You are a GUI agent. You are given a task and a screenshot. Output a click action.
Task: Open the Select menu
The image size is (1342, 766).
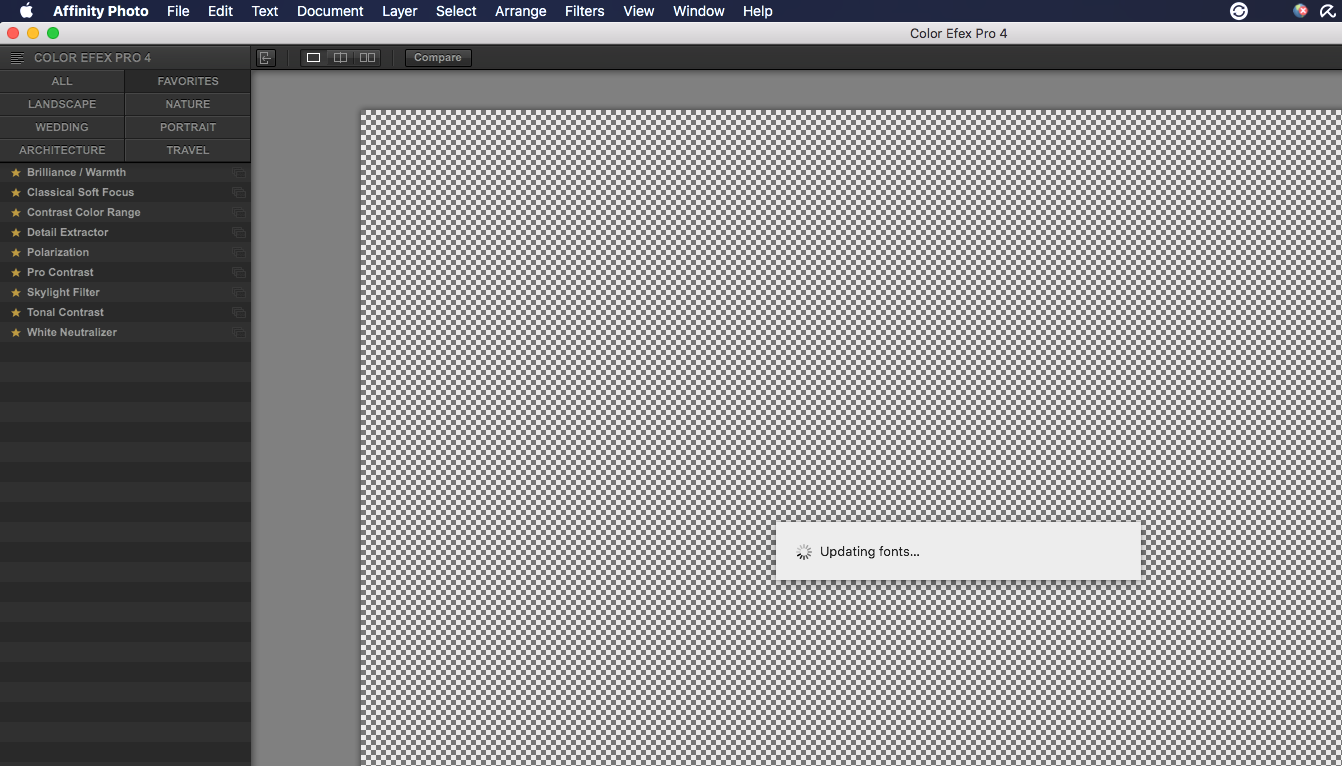(x=456, y=11)
